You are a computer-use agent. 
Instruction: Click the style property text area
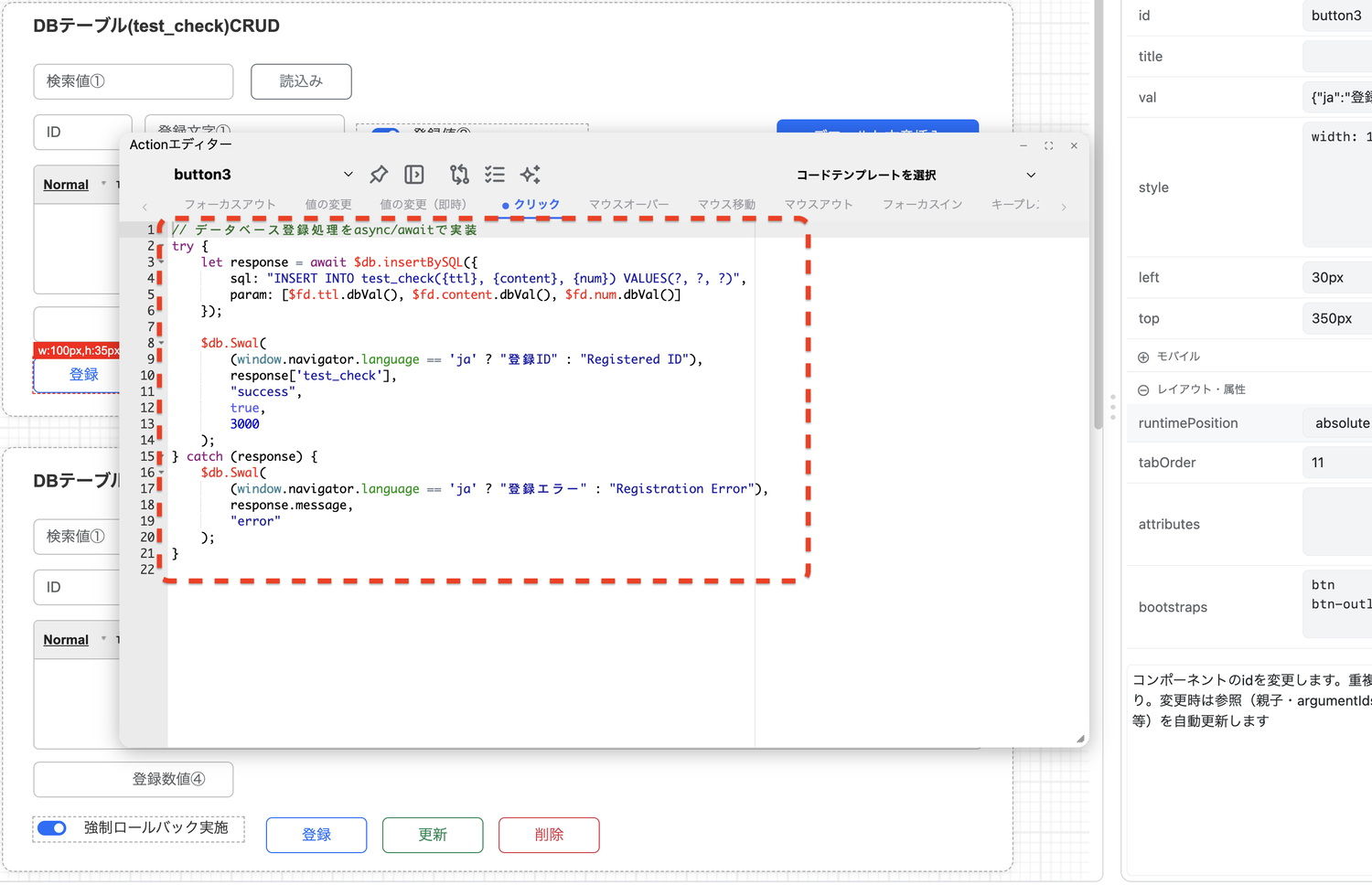click(1337, 186)
